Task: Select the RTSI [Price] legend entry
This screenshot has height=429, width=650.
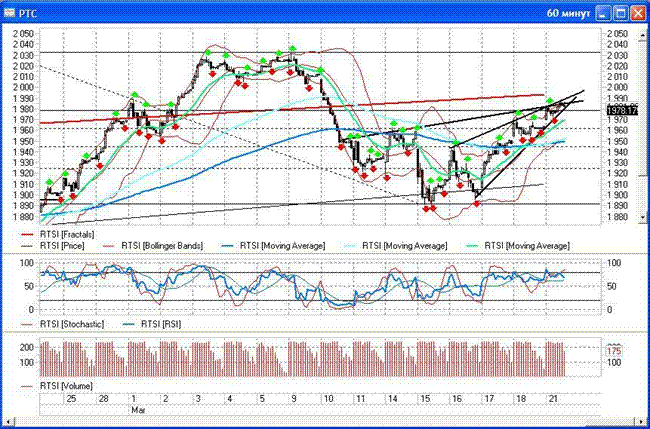Action: click(x=53, y=245)
